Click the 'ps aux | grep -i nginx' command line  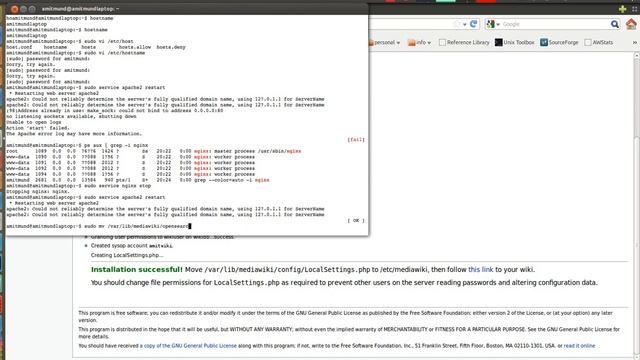click(77, 145)
